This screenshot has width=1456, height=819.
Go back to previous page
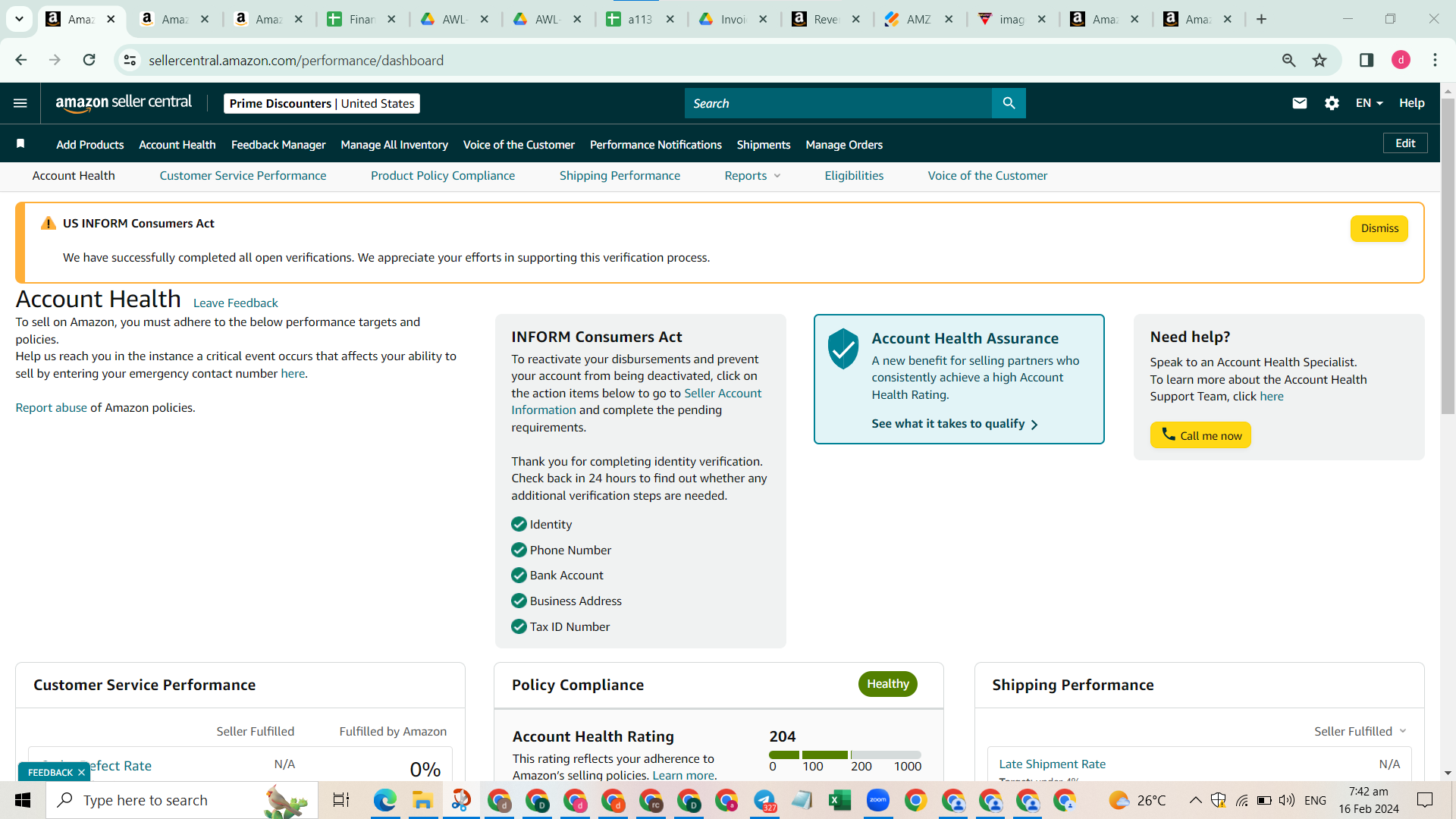pos(21,60)
